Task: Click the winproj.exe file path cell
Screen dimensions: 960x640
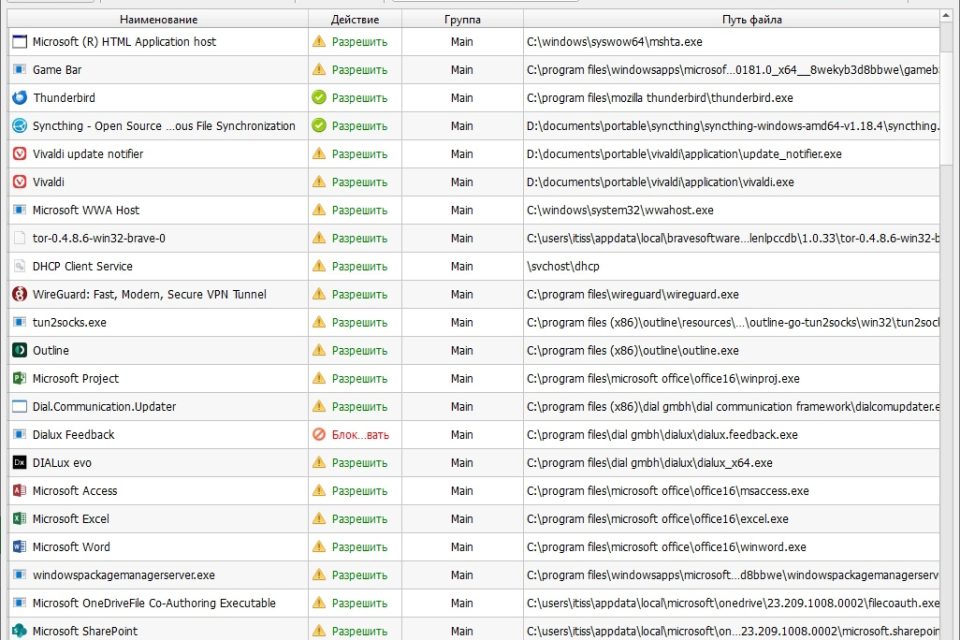Action: (x=732, y=378)
